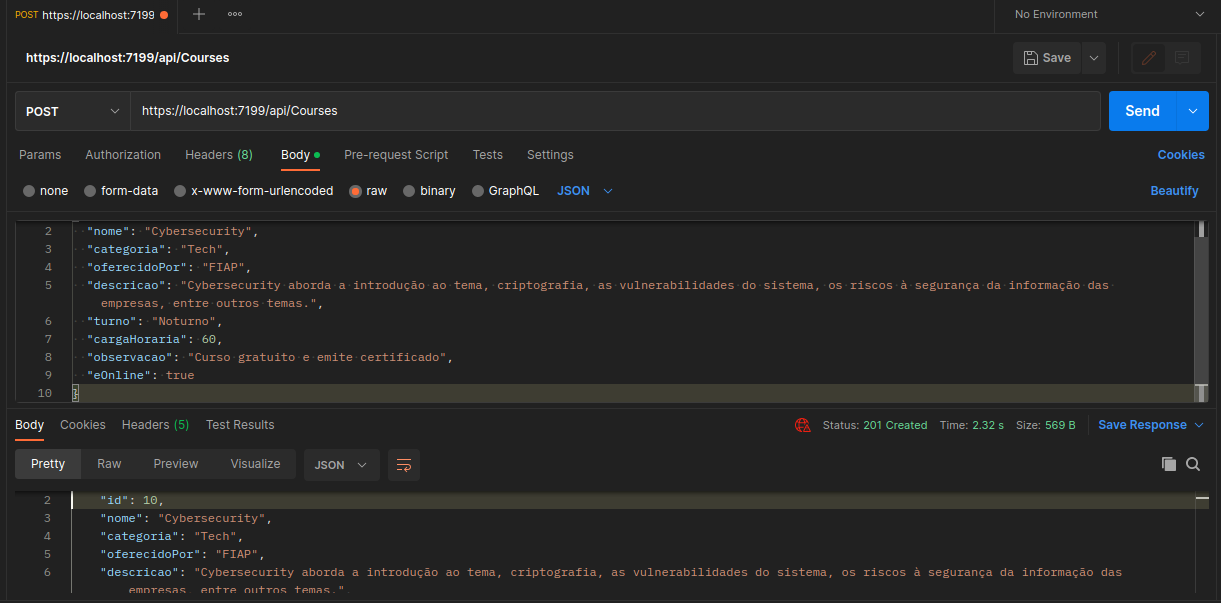Image resolution: width=1221 pixels, height=603 pixels.
Task: Open the No Environment dropdown
Action: (1108, 14)
